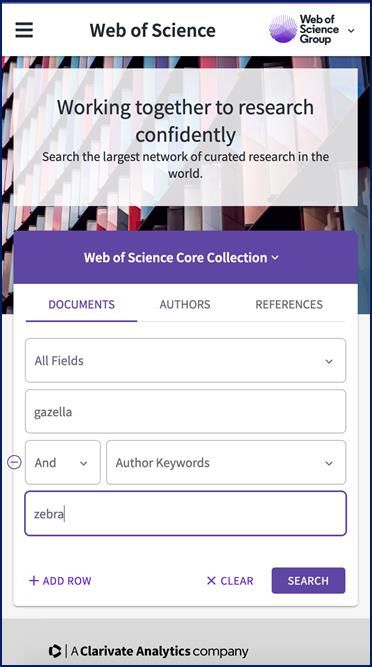Switch to the DOCUMENTS tab
Viewport: 372px width, 667px height.
point(81,305)
